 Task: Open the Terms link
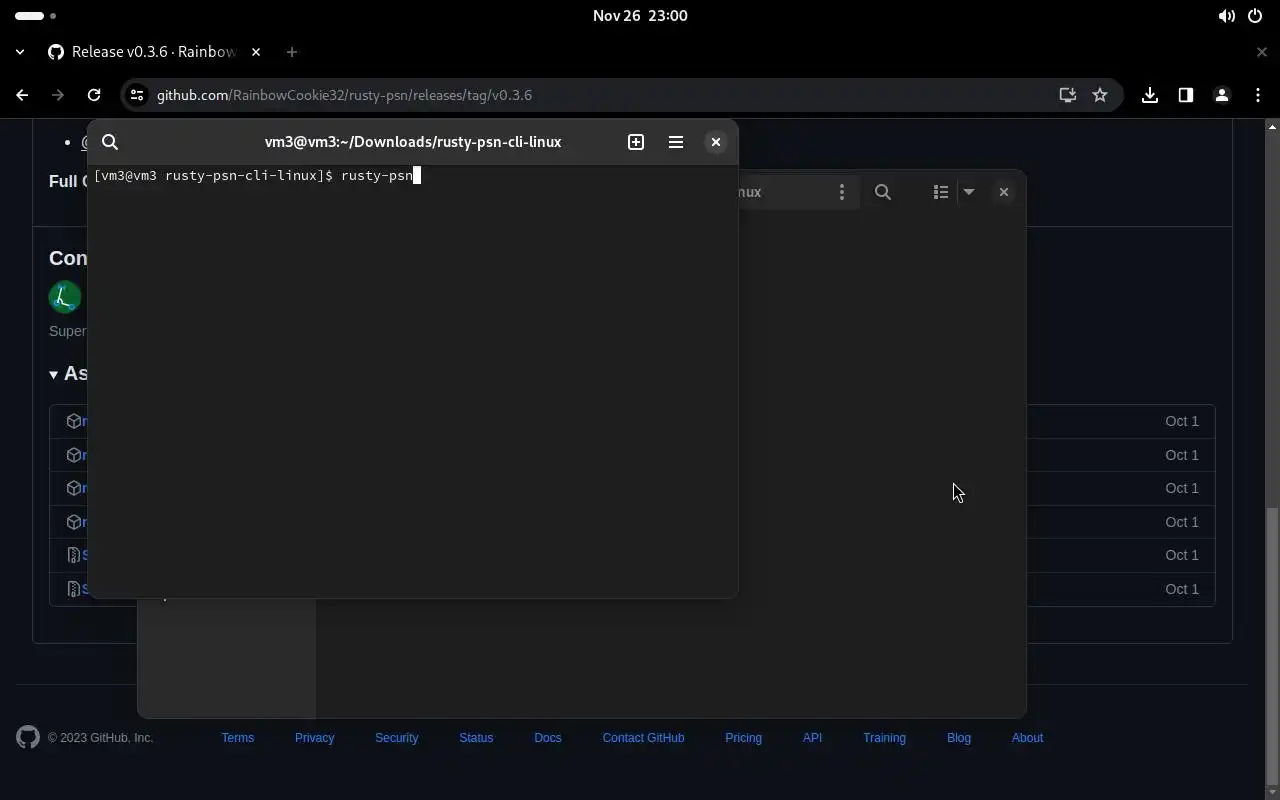[x=238, y=738]
